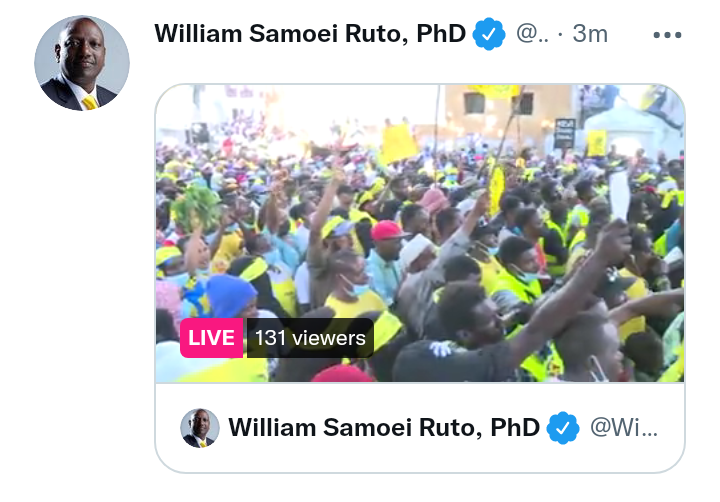
Task: Click the large yellow placard raised above the crowd
Action: pyautogui.click(x=399, y=143)
